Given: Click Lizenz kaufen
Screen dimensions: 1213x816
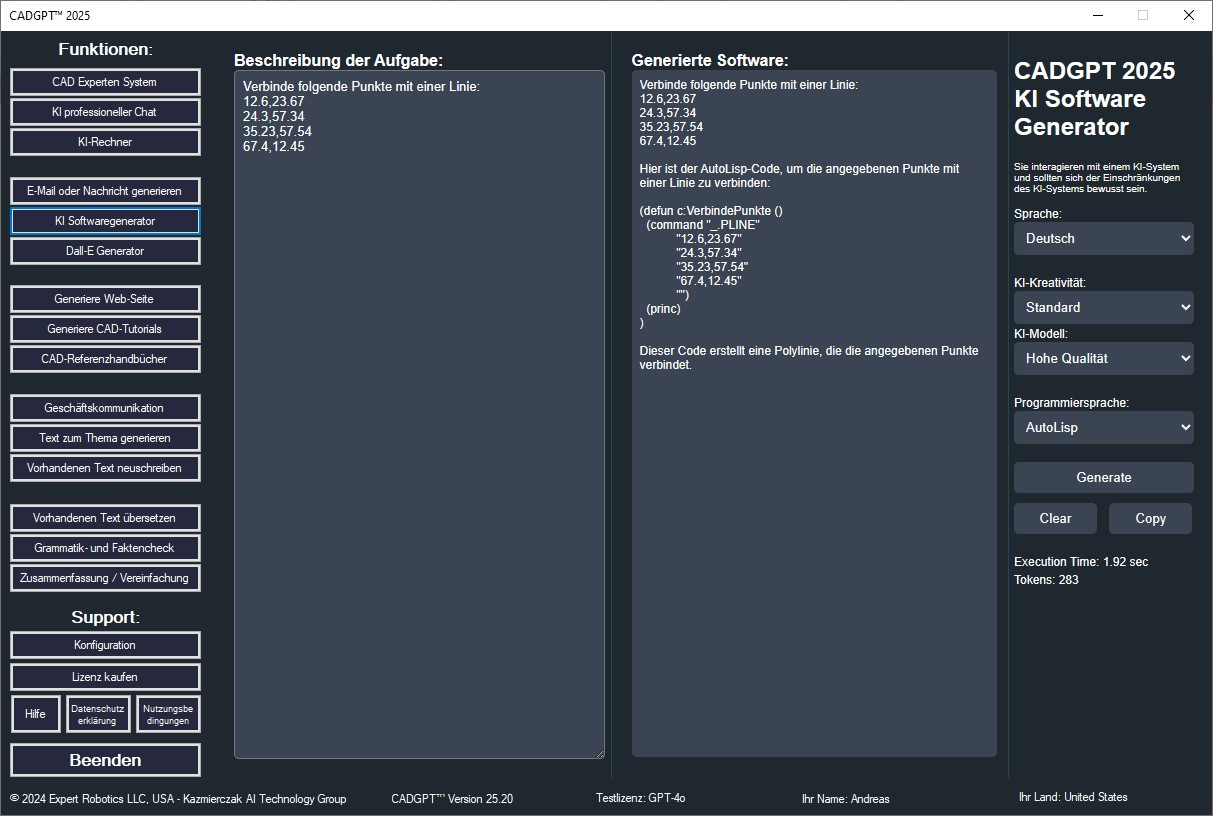Looking at the screenshot, I should tap(105, 677).
